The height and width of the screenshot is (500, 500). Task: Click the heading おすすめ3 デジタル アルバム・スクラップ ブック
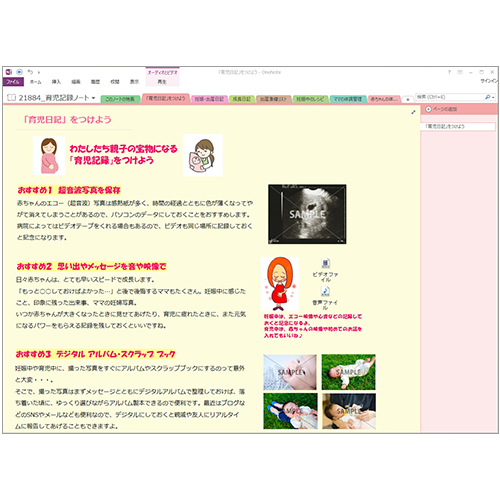click(95, 354)
